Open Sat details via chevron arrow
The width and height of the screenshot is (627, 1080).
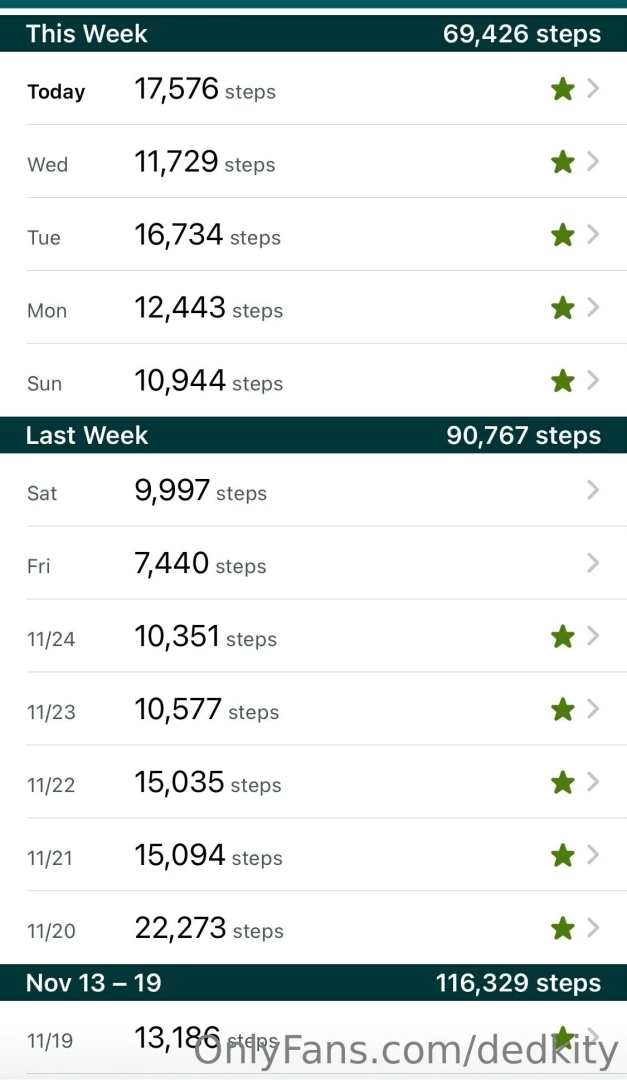tap(593, 490)
